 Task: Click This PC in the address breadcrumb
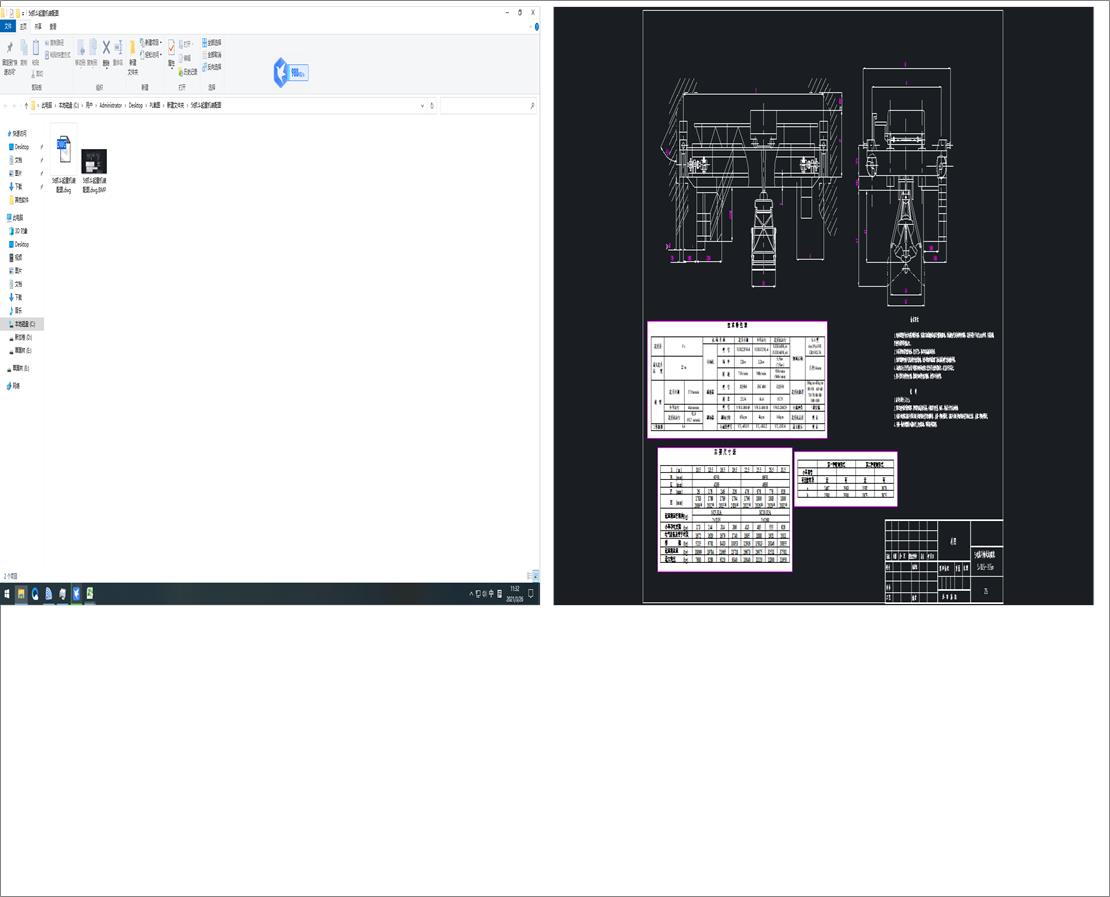tap(47, 105)
